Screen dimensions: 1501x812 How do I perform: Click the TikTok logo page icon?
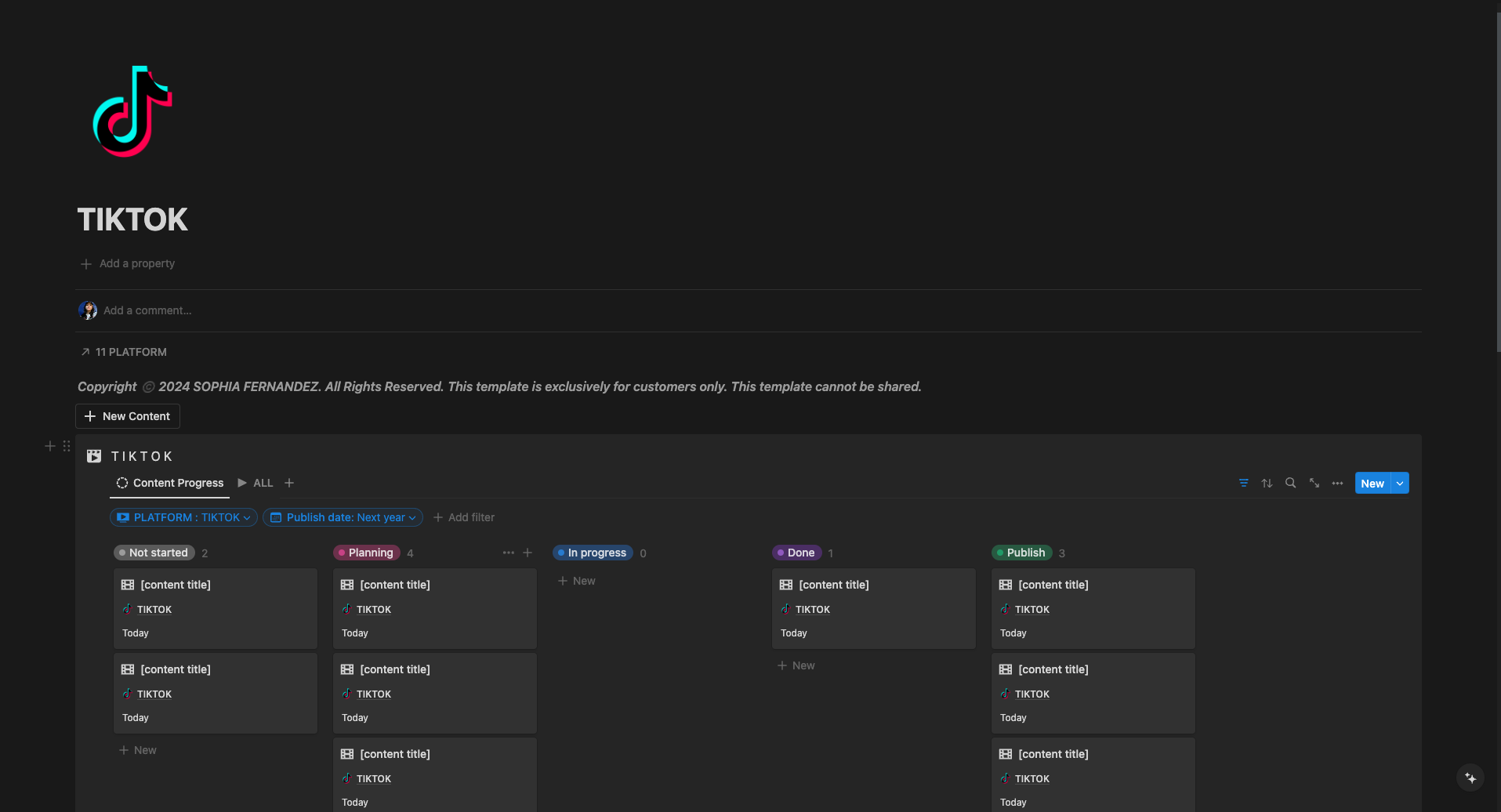coord(132,111)
